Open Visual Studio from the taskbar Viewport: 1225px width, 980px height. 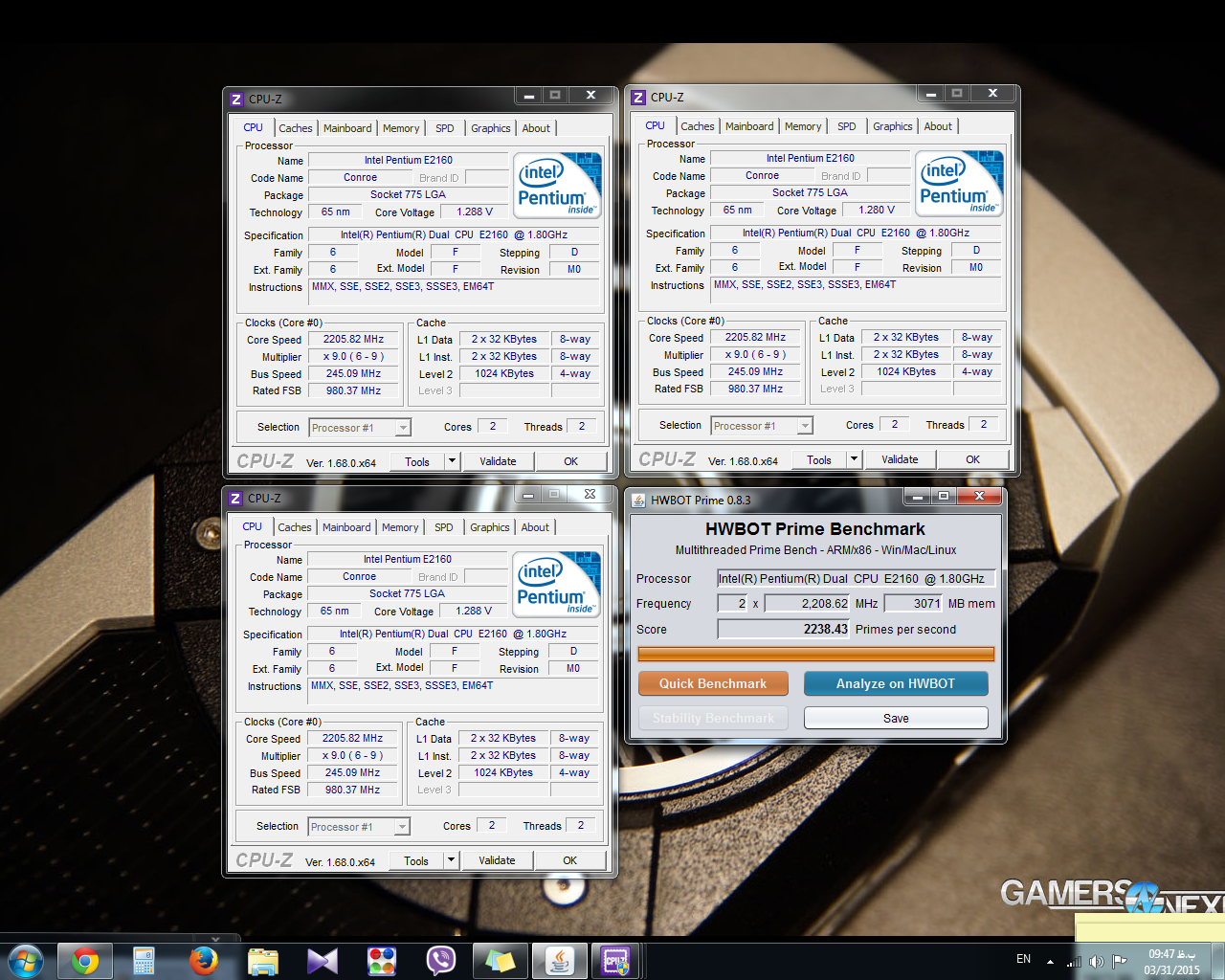pos(323,960)
